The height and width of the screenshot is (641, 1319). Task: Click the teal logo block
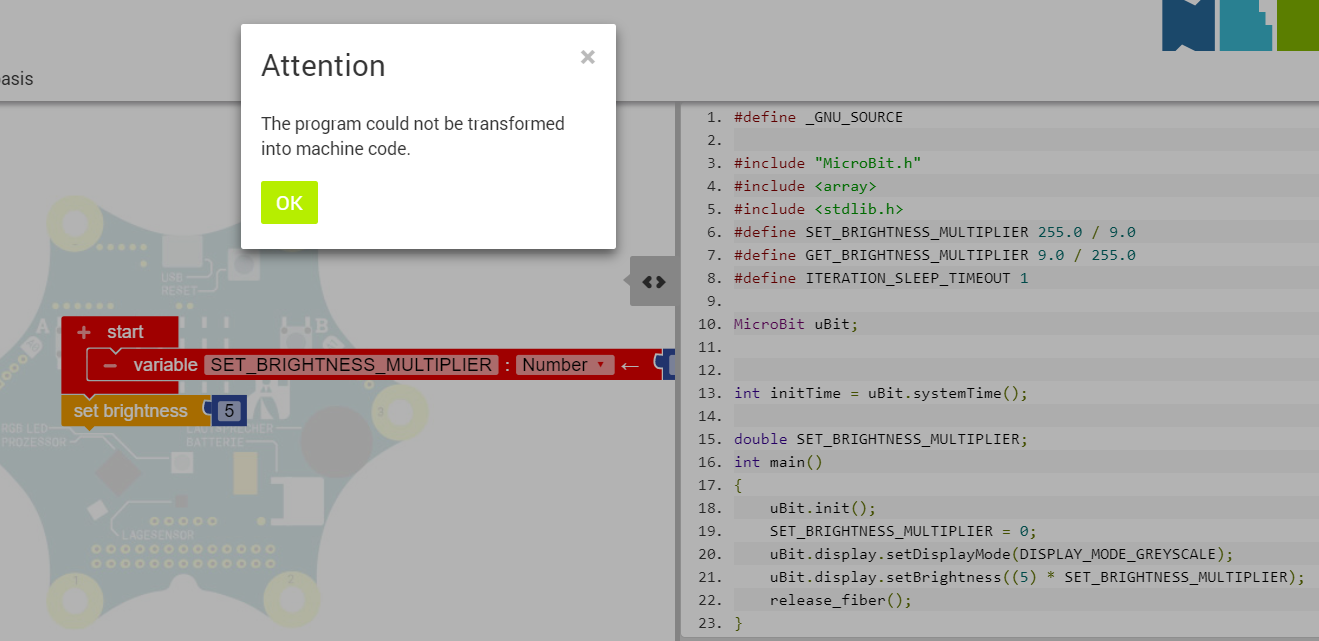click(1246, 25)
